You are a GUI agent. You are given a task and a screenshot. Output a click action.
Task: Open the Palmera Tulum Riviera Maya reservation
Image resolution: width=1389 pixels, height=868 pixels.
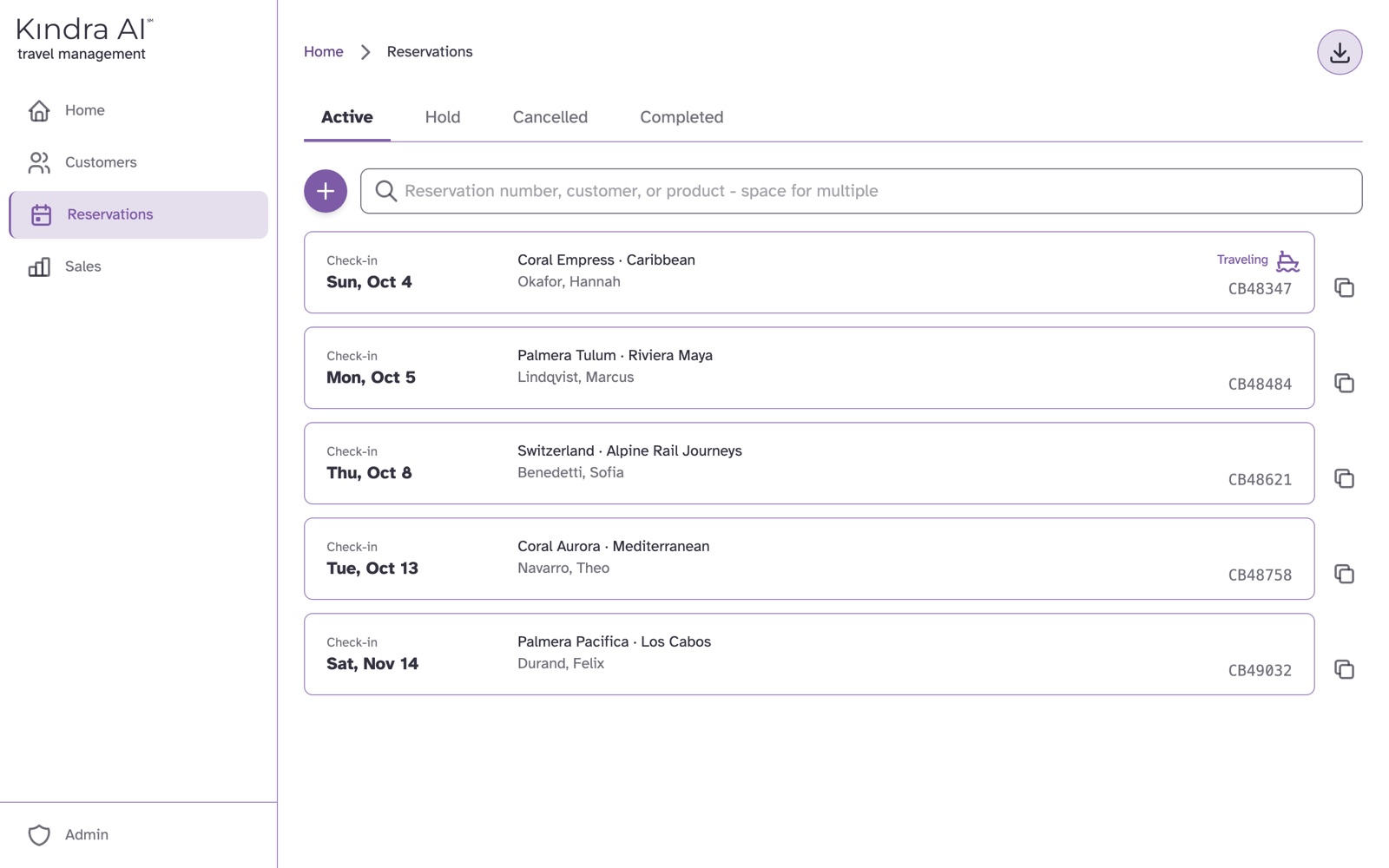point(809,368)
